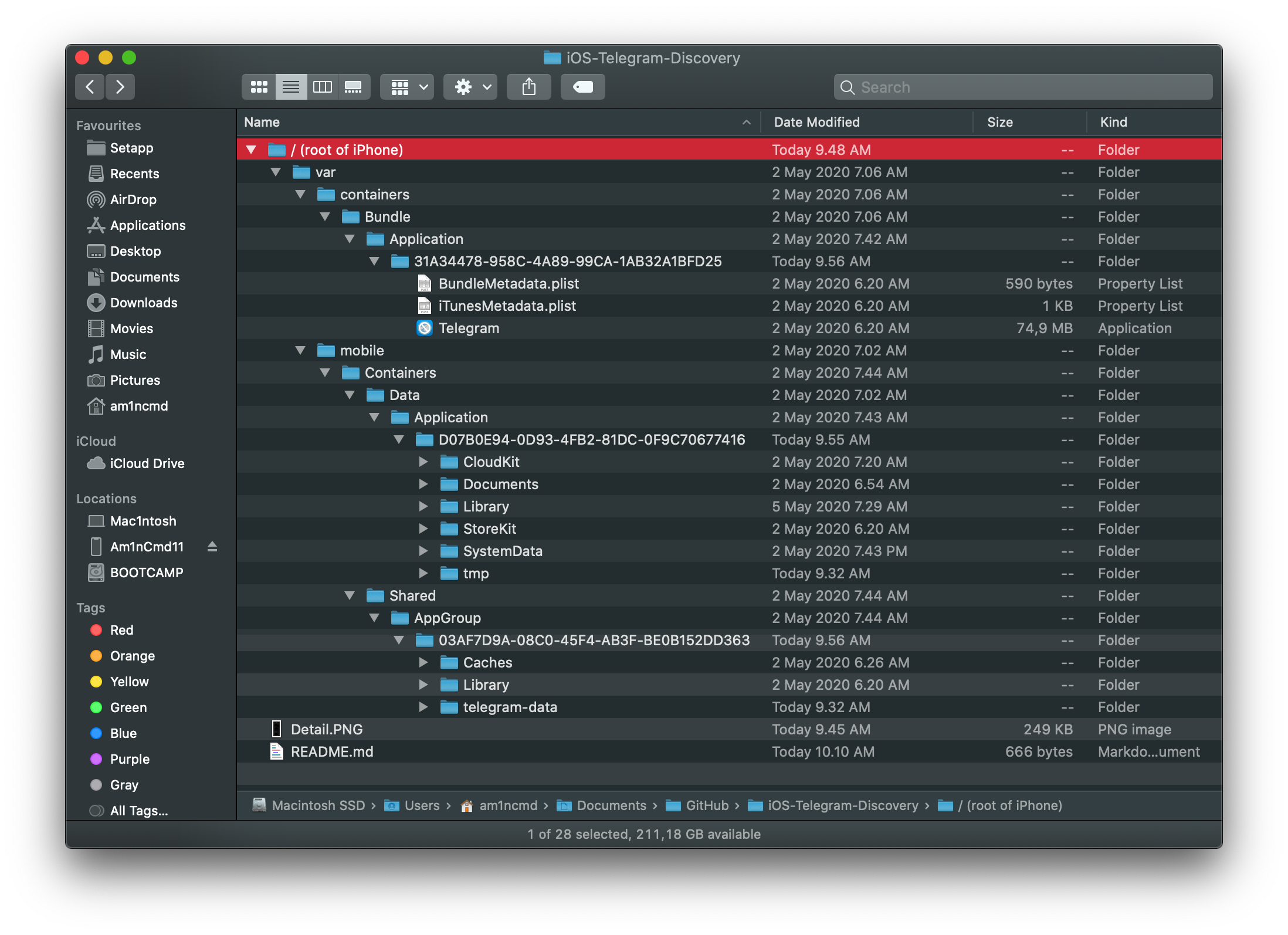
Task: Switch to icon view mode
Action: (259, 87)
